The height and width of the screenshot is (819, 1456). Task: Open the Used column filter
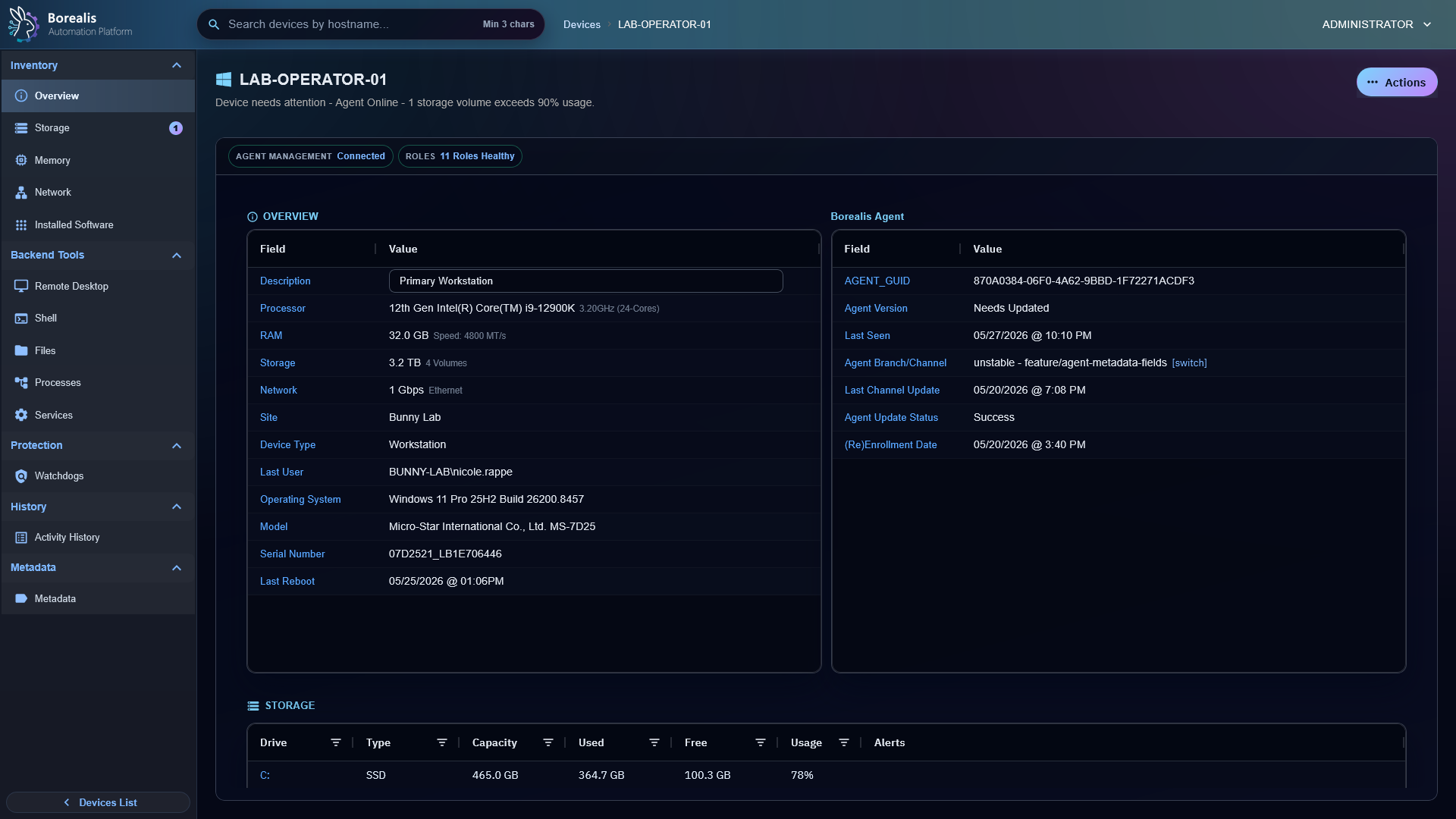pyautogui.click(x=654, y=743)
